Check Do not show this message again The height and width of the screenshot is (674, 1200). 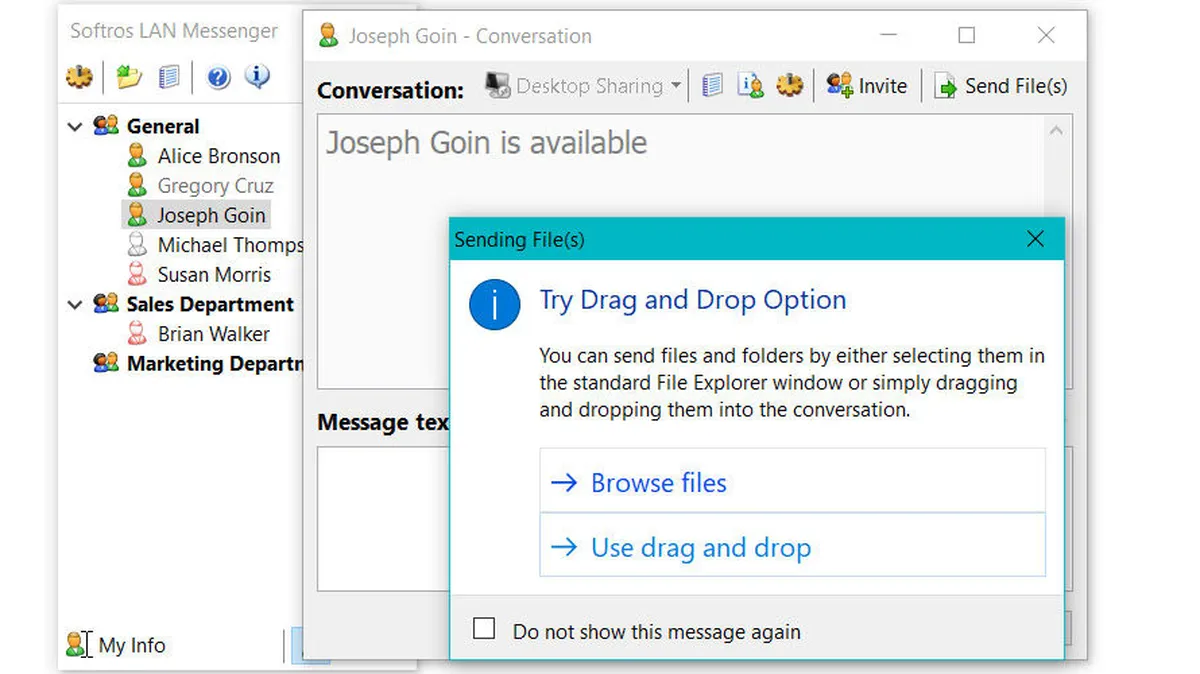click(485, 628)
